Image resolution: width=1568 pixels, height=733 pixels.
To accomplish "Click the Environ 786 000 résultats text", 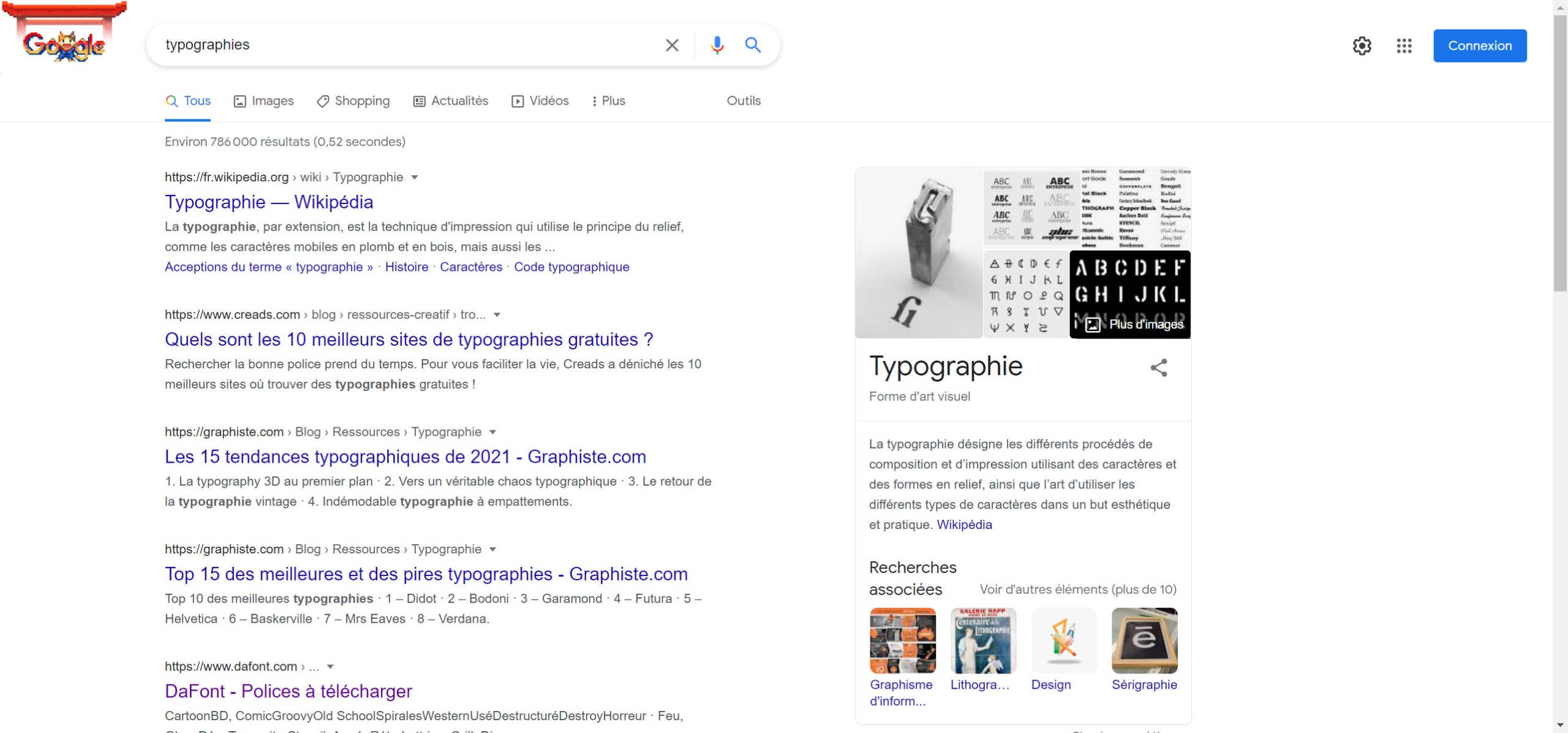I will pyautogui.click(x=285, y=142).
